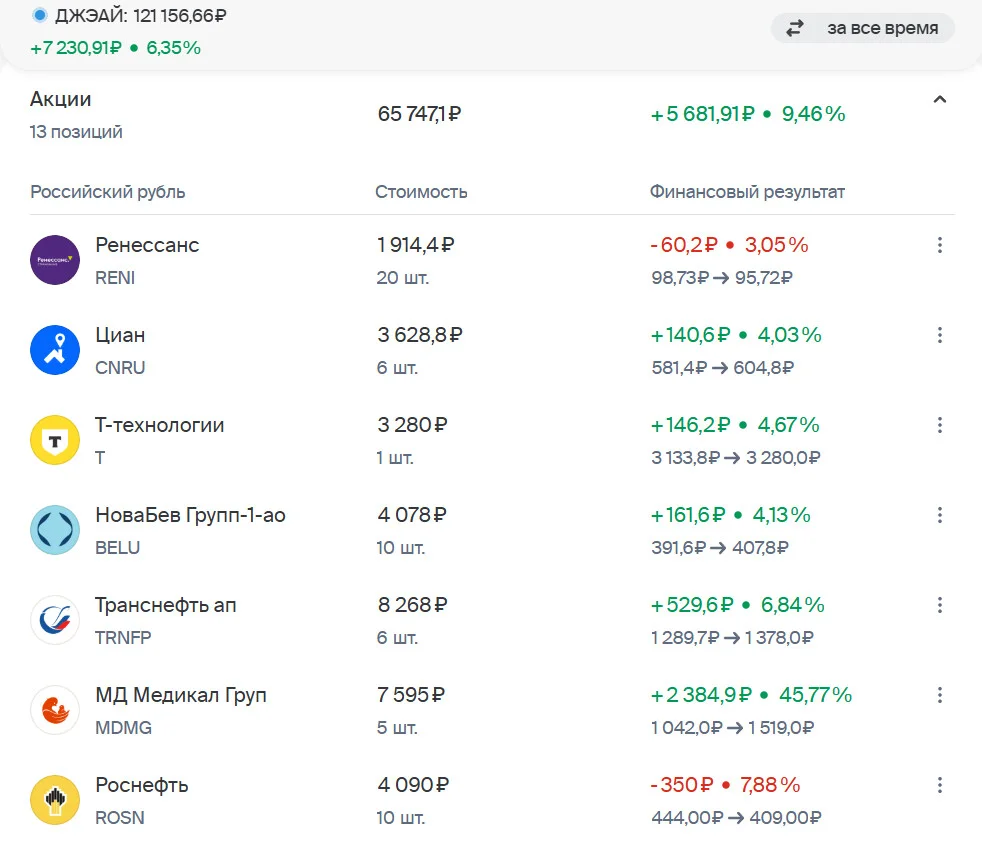
Task: Click the Российский рубль column header
Action: point(108,192)
